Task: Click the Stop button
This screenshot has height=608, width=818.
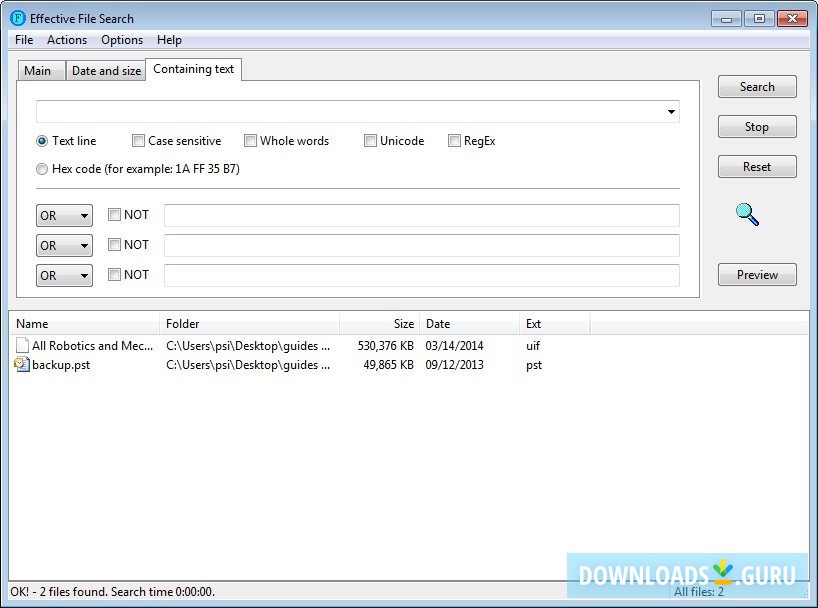Action: coord(757,127)
